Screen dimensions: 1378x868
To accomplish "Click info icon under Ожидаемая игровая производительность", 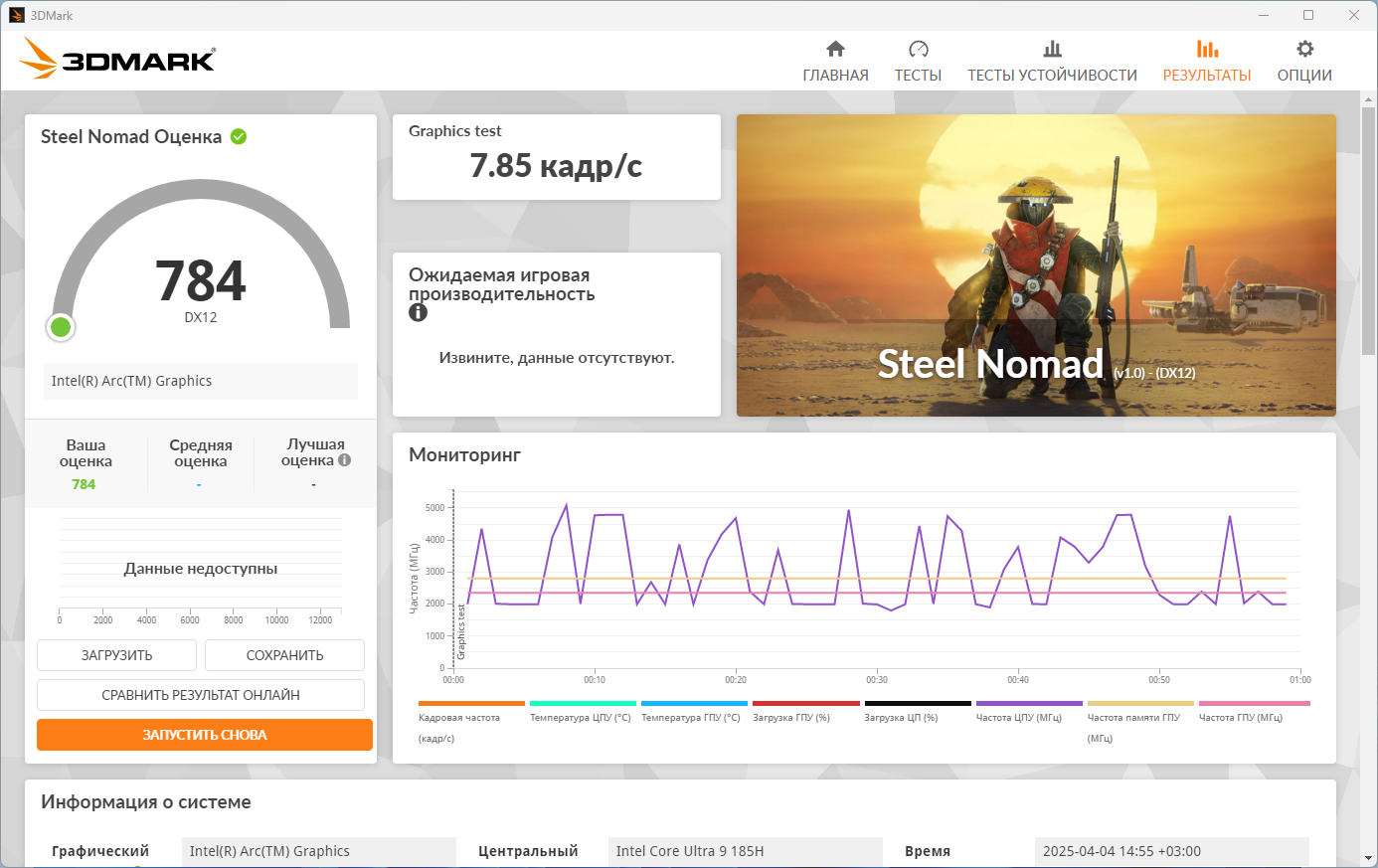I will 418,312.
